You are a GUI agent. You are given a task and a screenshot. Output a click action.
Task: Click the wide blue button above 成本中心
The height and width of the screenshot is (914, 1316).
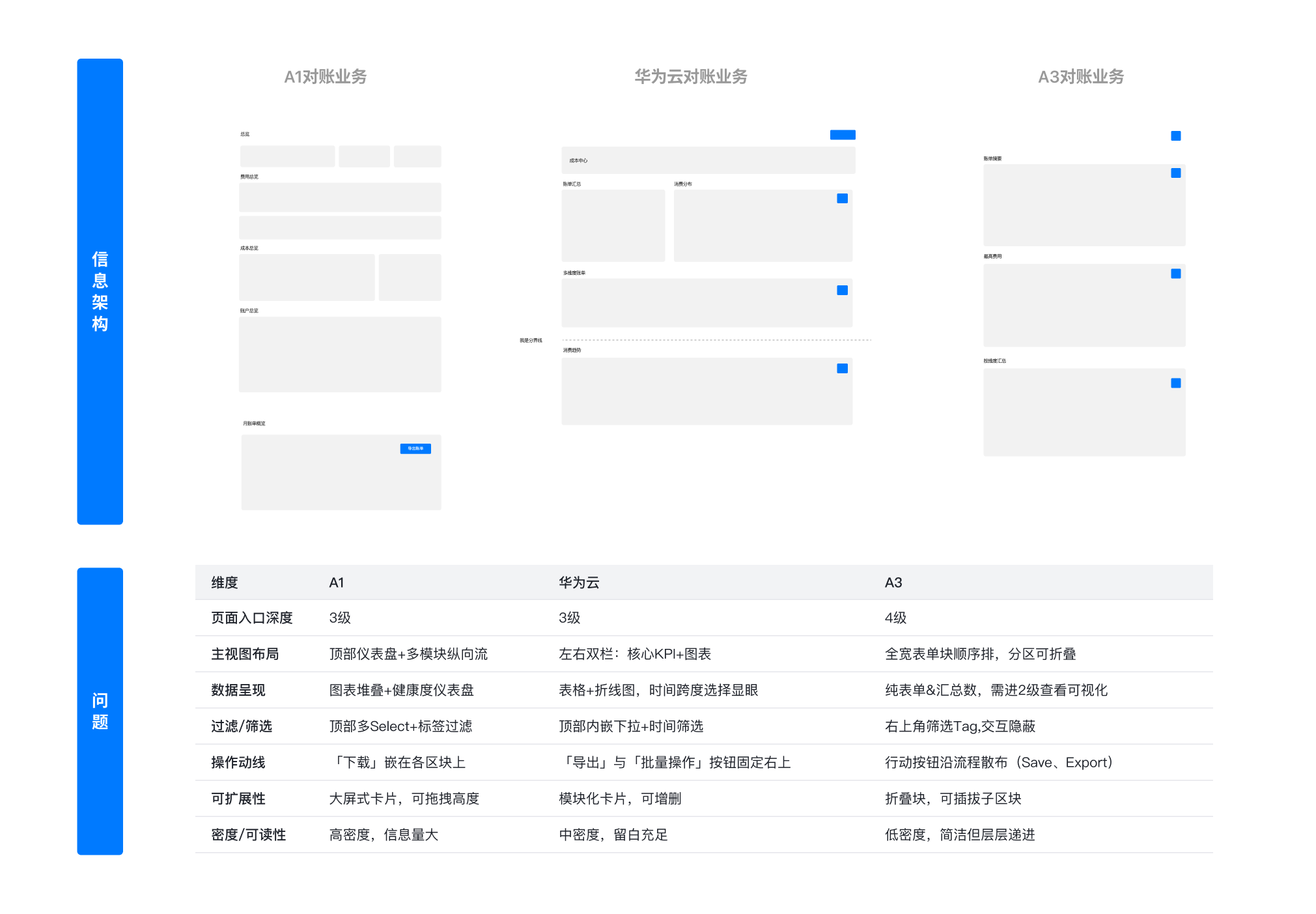[843, 135]
